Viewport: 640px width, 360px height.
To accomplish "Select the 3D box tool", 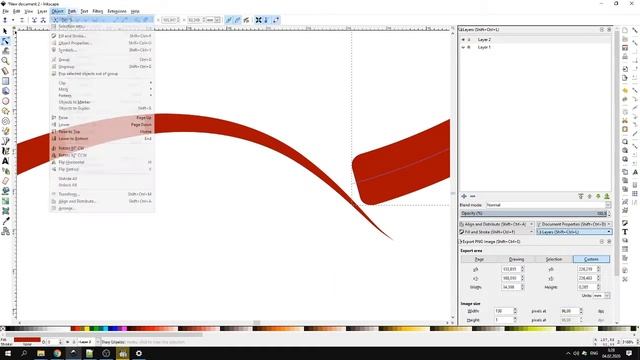I will 5,91.
